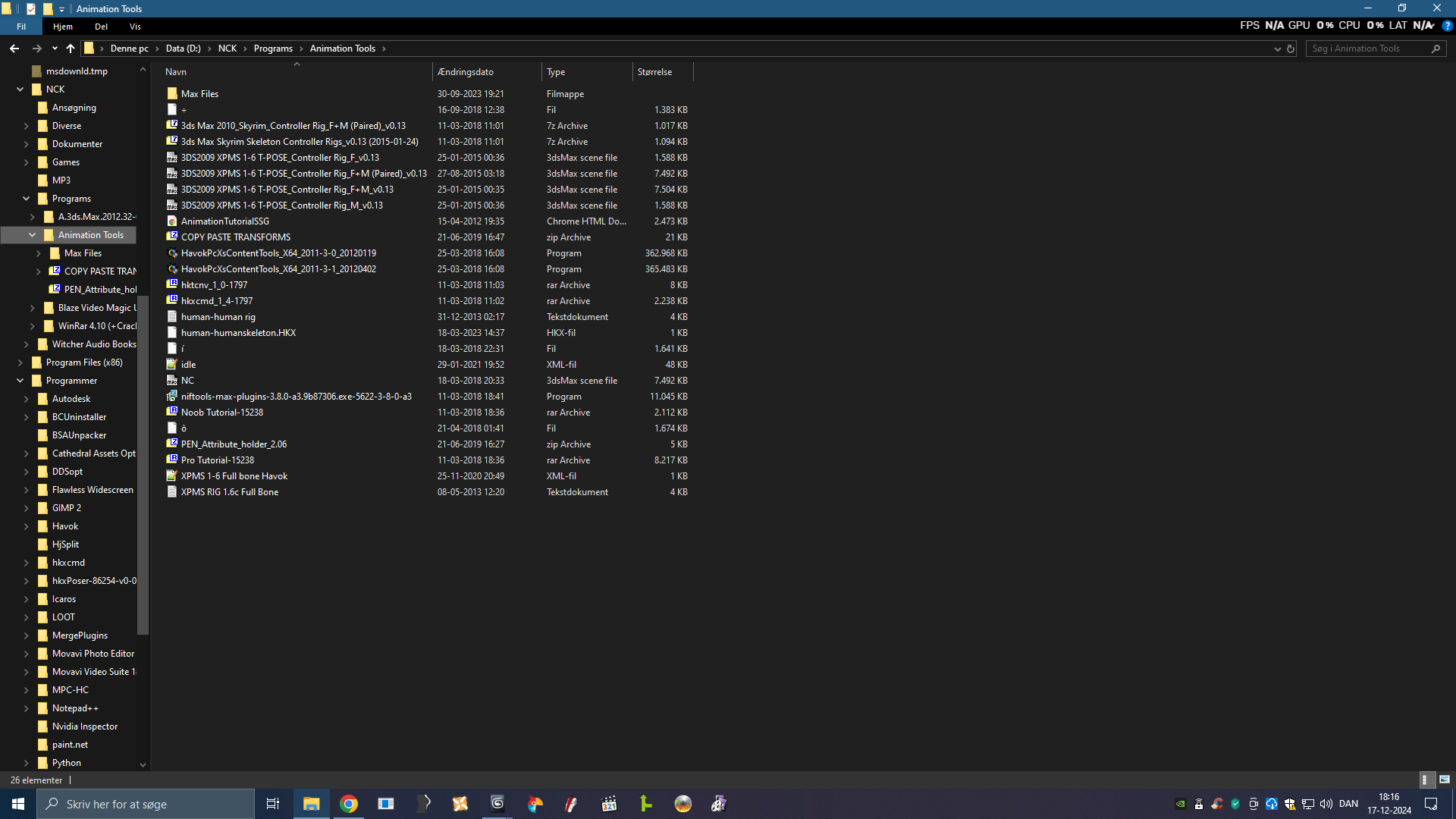Select the human-humanskeleton.HKX file icon

click(x=172, y=333)
